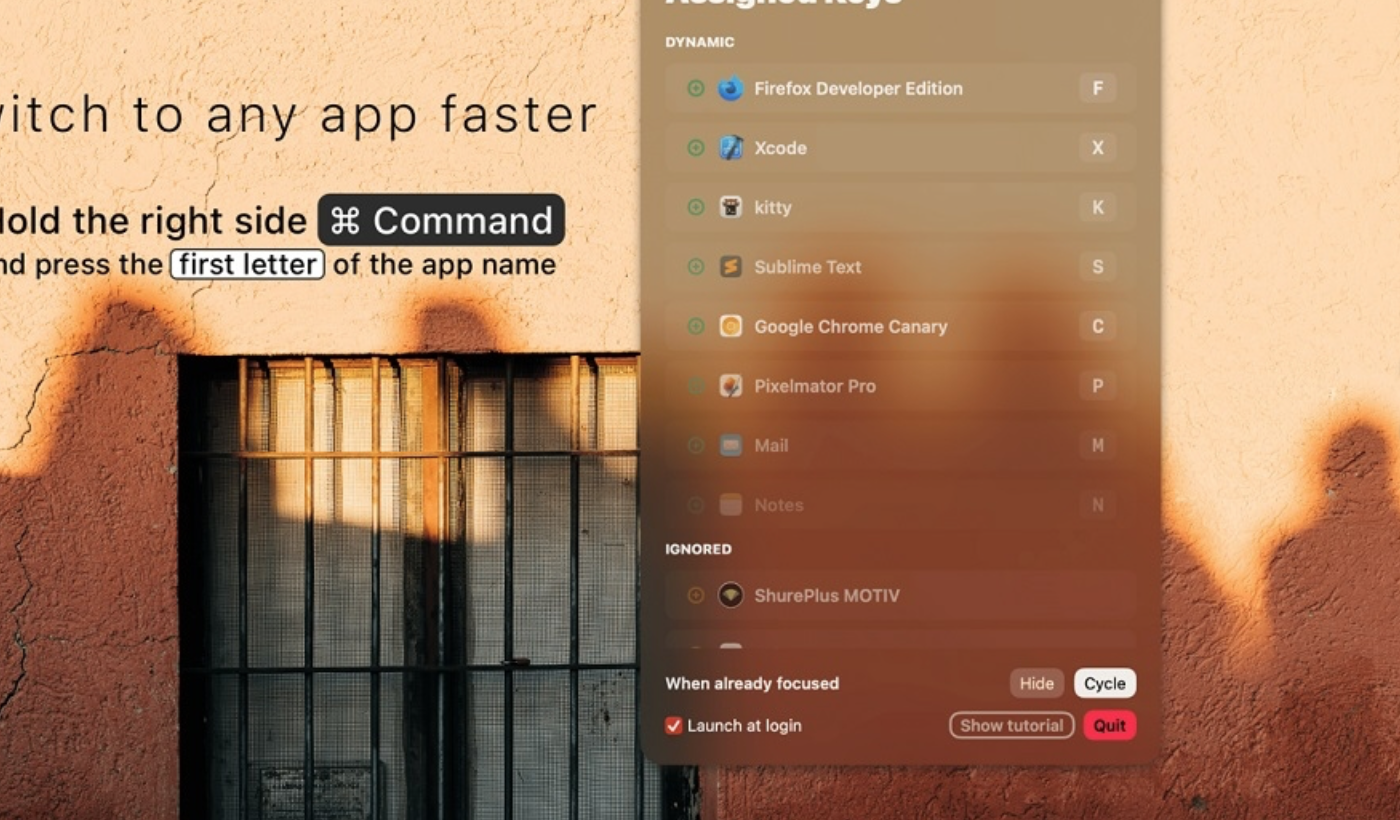Select Cycle for When already focused

[1105, 683]
